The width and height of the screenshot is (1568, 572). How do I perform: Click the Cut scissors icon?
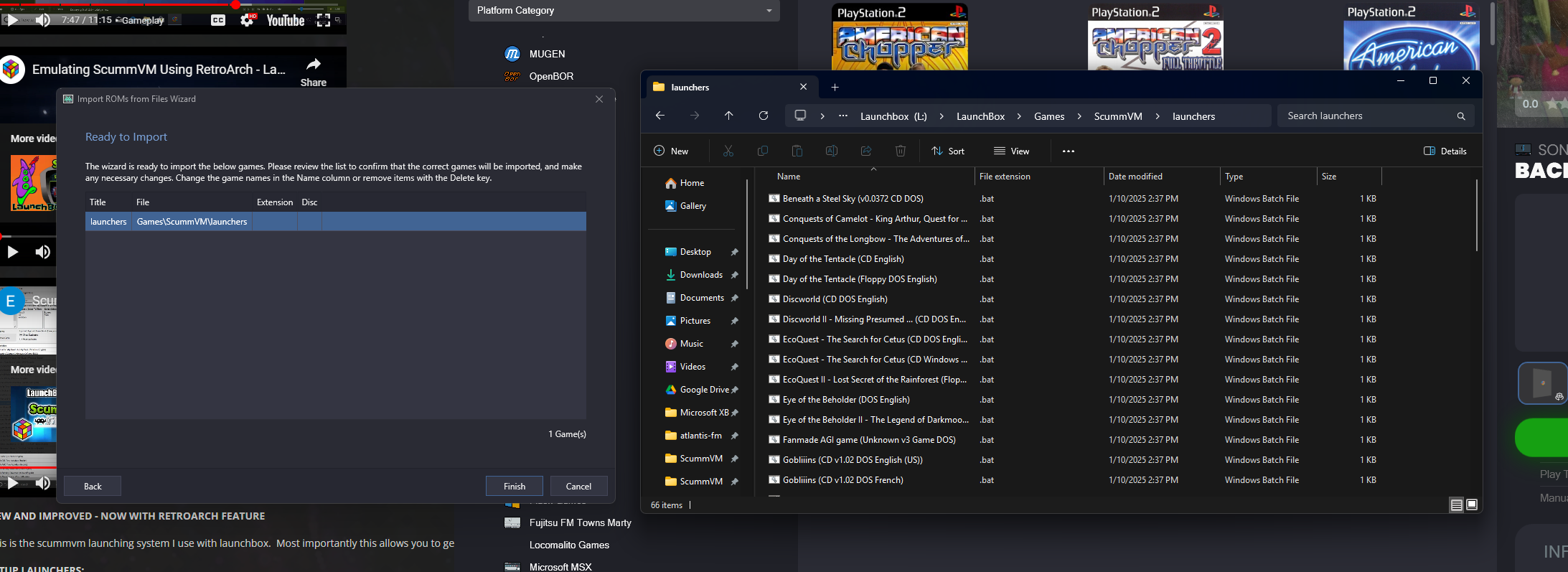click(x=728, y=151)
